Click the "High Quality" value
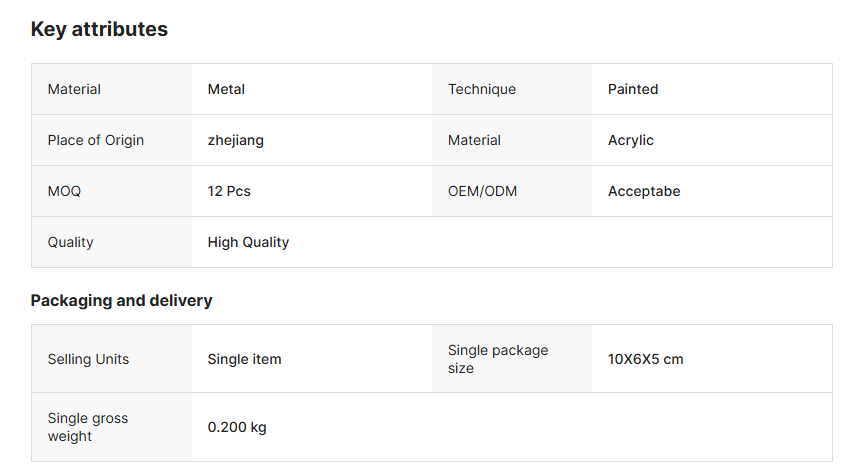This screenshot has height=472, width=843. point(248,242)
